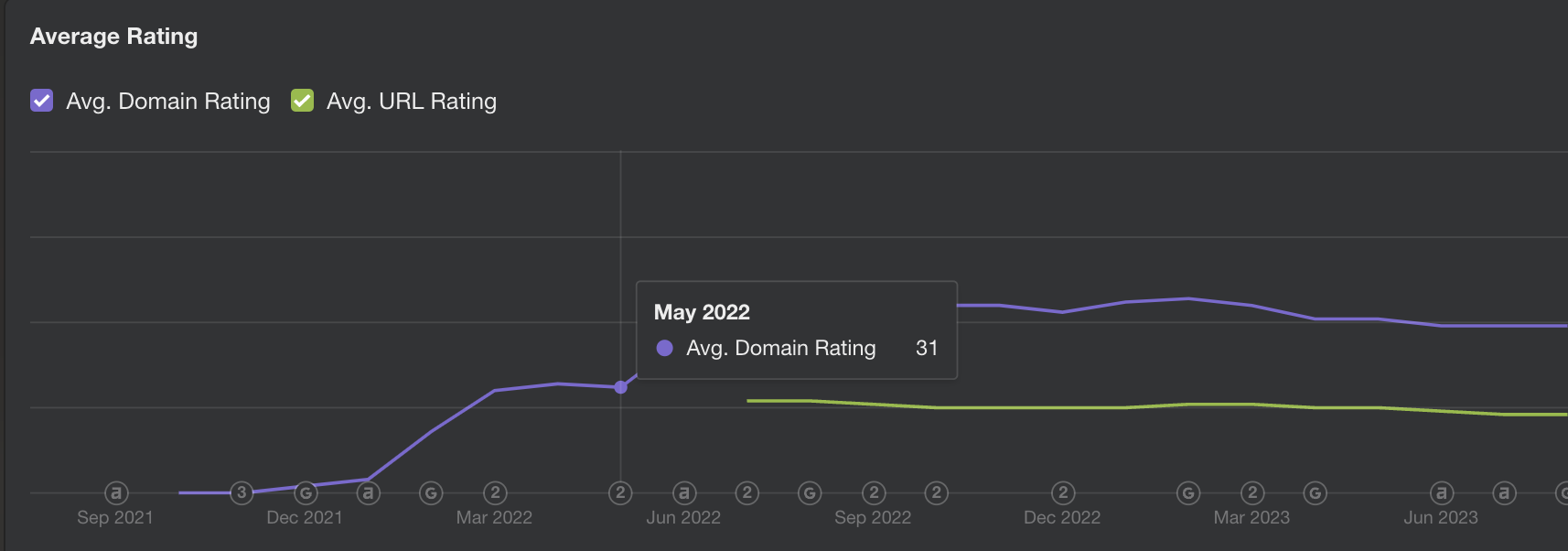The width and height of the screenshot is (1568, 551).
Task: Click the Dec 2022 axis label
Action: coord(1062,518)
